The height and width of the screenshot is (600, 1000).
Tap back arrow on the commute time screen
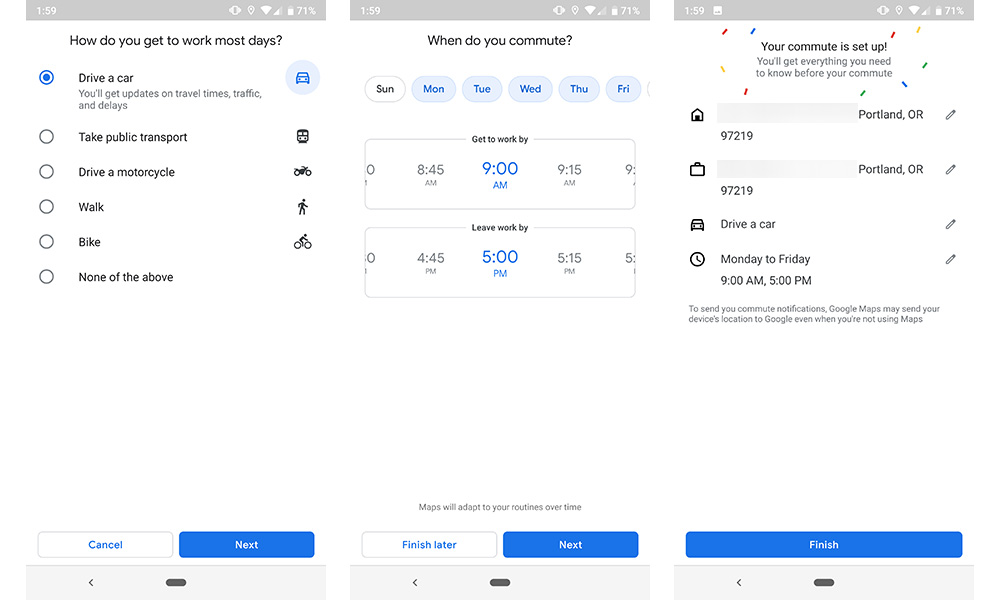[x=415, y=582]
